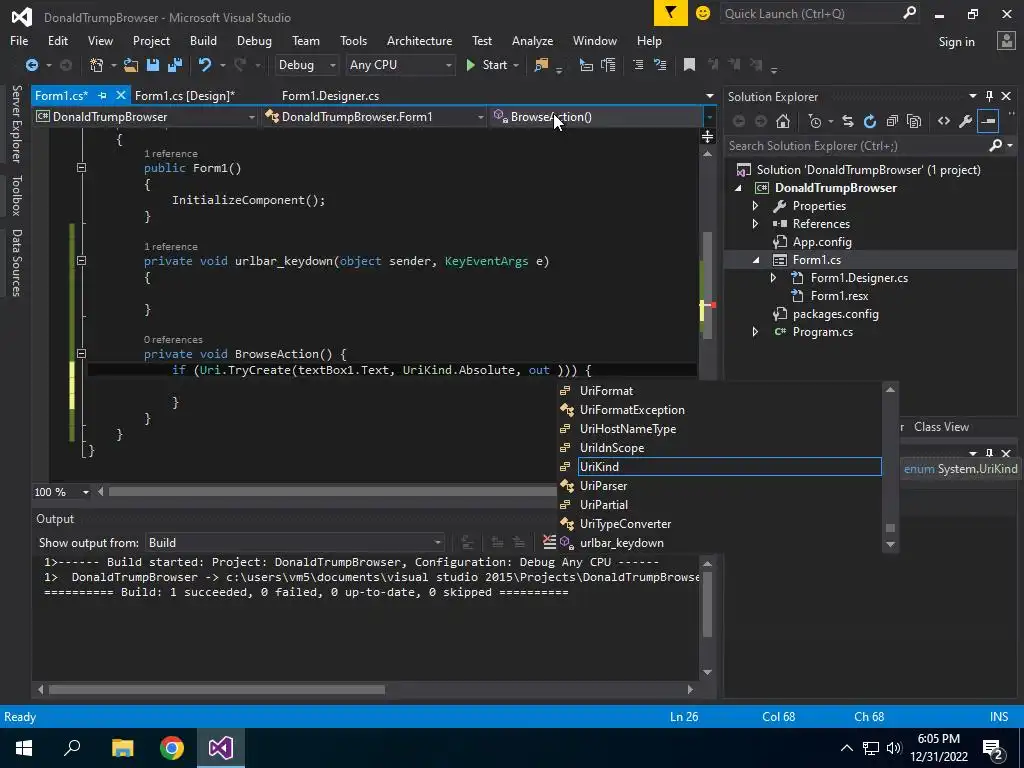Image resolution: width=1024 pixels, height=768 pixels.
Task: Open the Show output from Build dropdown
Action: pyautogui.click(x=438, y=543)
